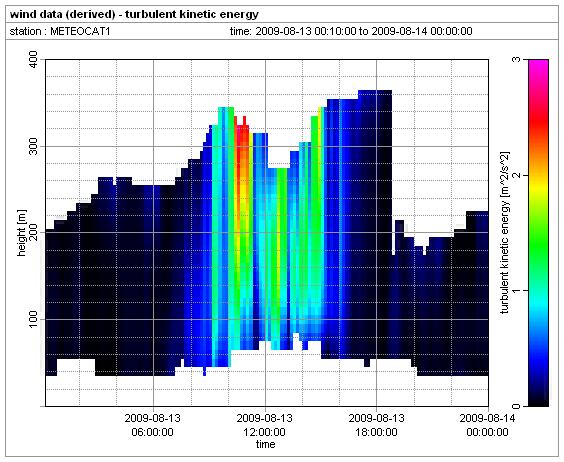Click the 'turbulent kinetic energy [m^2/s^2]' colorbar title
The image size is (564, 462).
pos(505,233)
